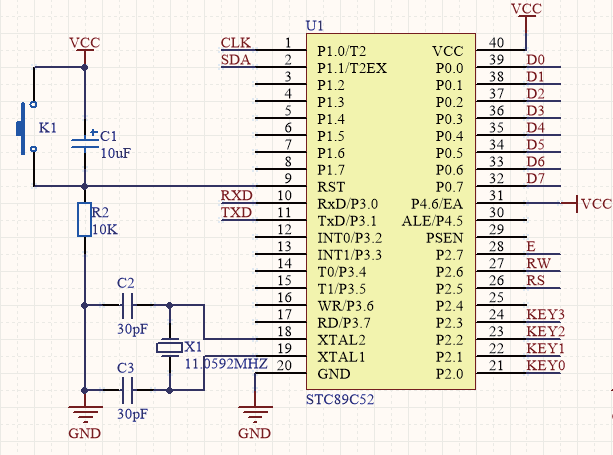This screenshot has height=455, width=613.
Task: Click the R2 designator text
Action: pos(100,212)
